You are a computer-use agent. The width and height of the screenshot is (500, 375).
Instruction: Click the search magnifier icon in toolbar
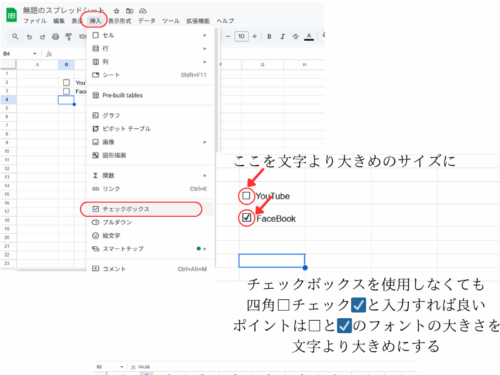click(15, 36)
